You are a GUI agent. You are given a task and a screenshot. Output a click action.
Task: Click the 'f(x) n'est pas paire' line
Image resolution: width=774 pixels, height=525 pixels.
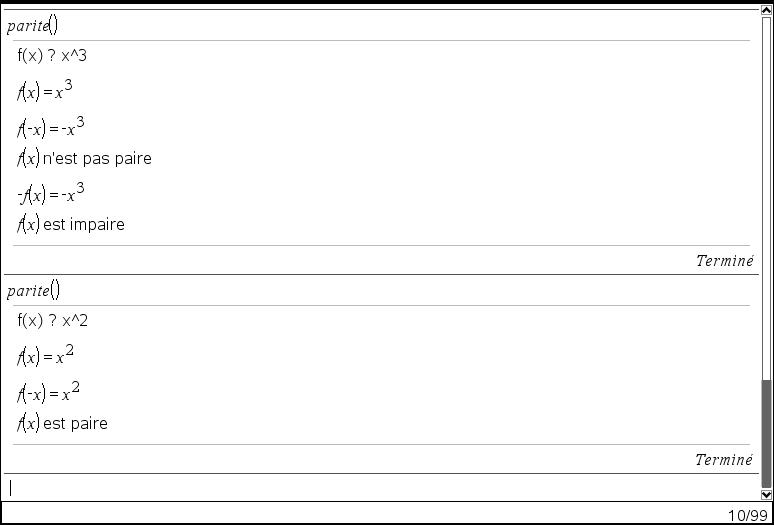[84, 158]
